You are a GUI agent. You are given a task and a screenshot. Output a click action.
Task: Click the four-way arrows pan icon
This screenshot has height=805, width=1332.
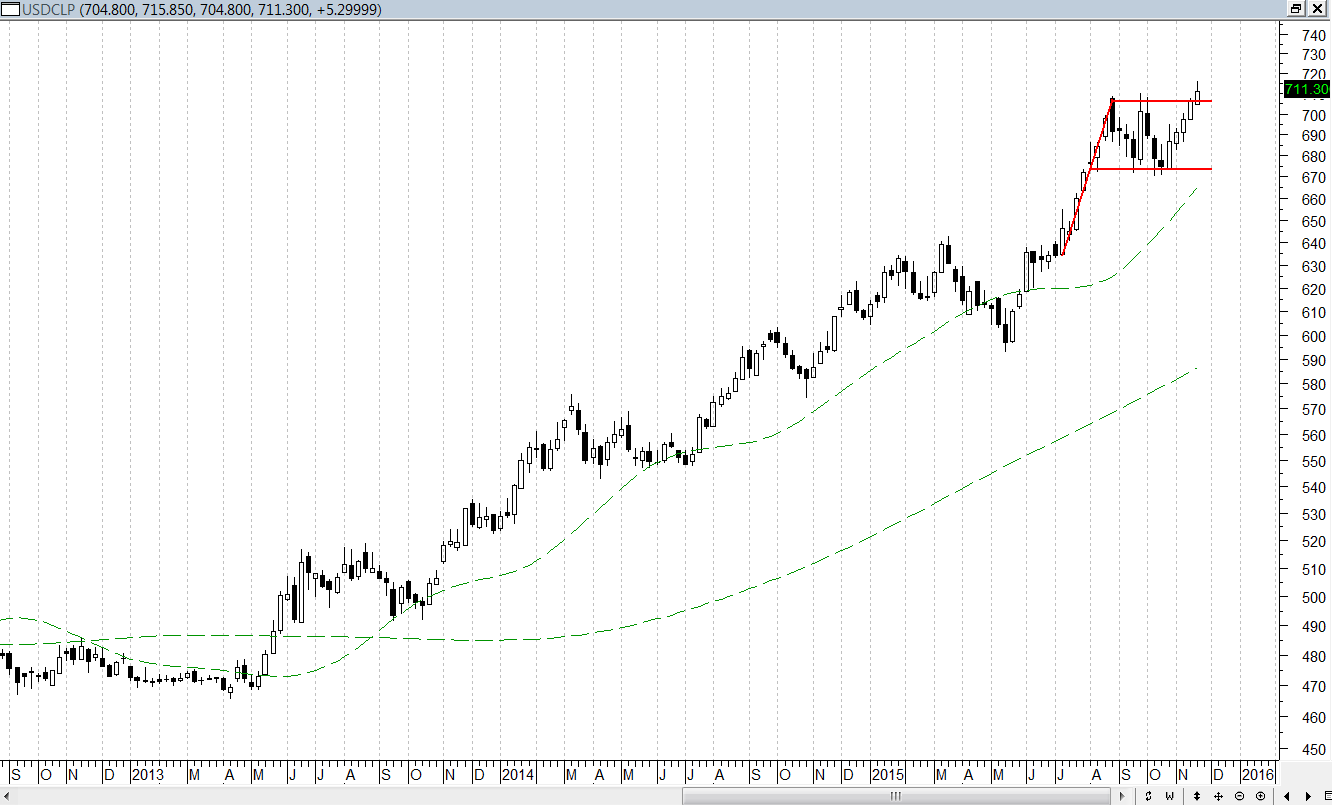[x=1218, y=796]
